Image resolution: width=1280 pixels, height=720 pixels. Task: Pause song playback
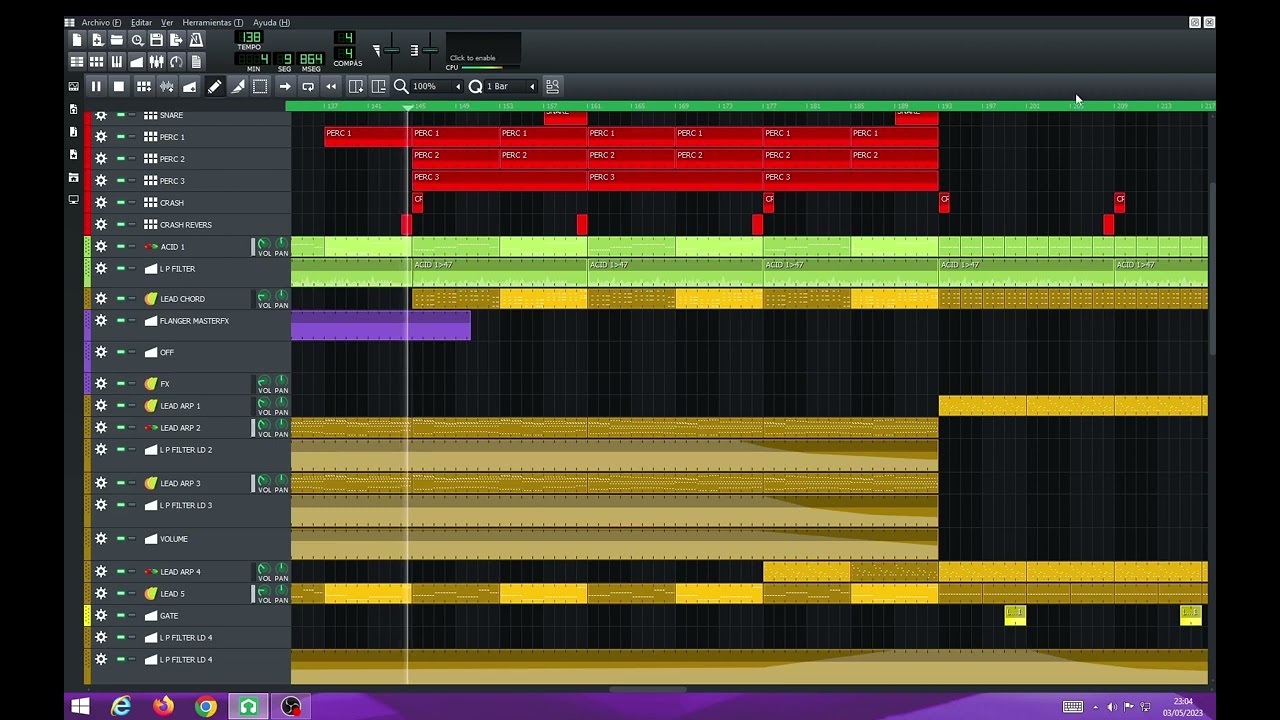click(x=96, y=87)
